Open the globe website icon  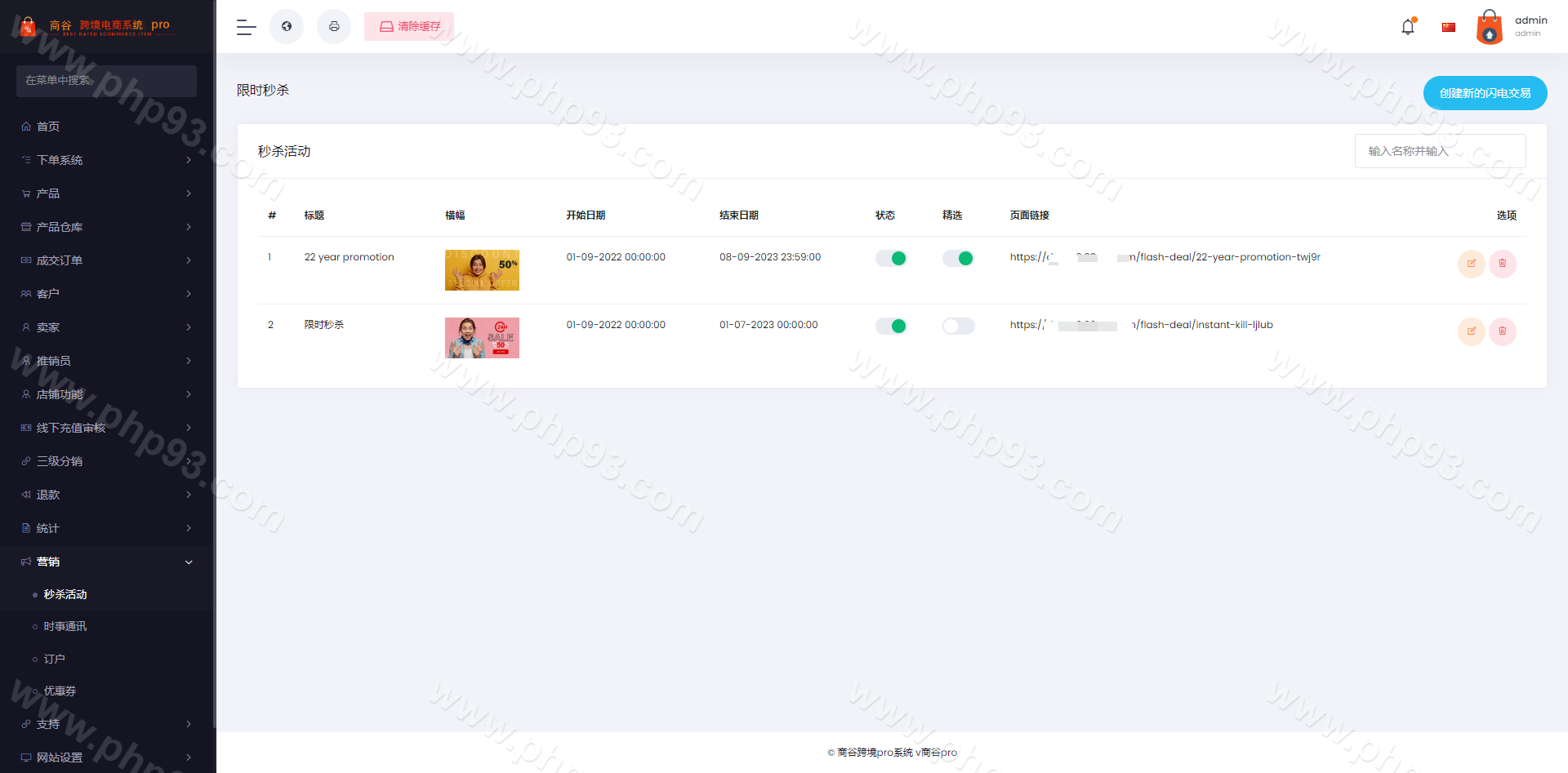click(287, 27)
